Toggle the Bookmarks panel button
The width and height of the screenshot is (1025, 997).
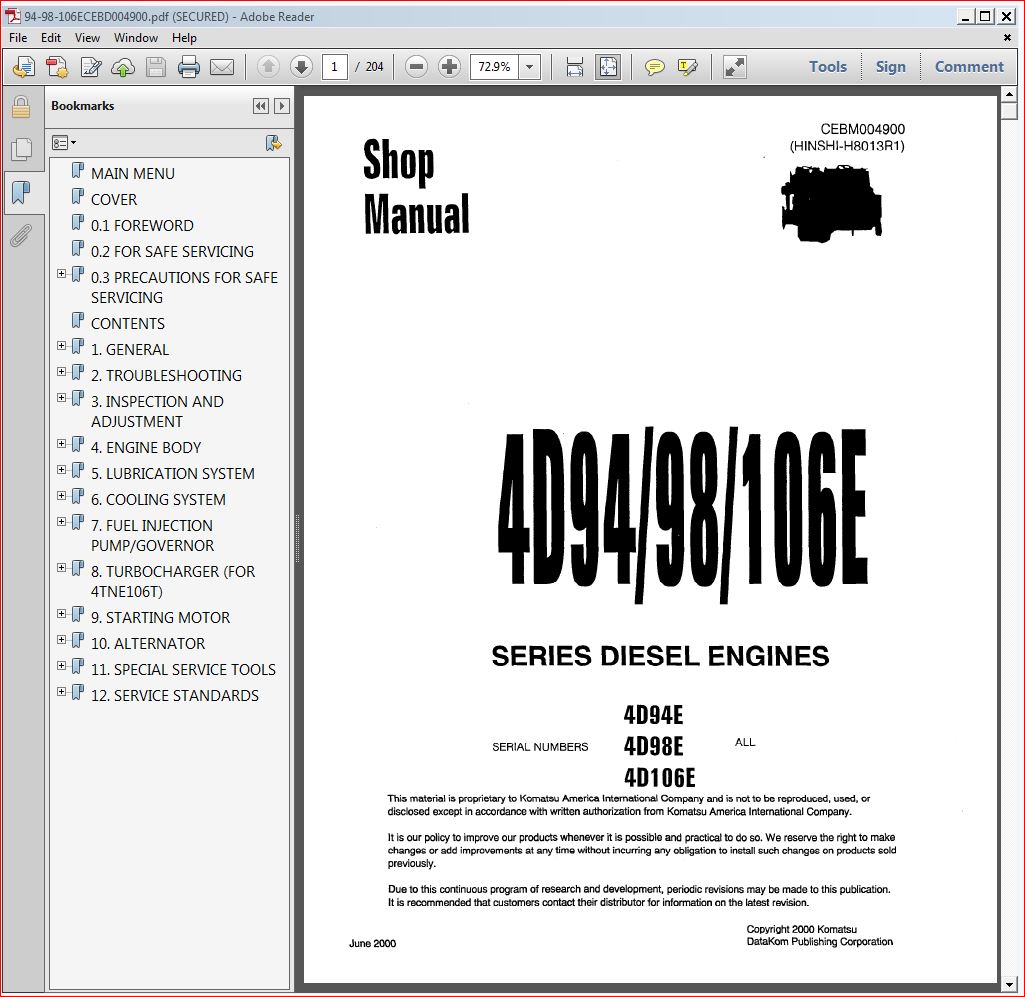tap(20, 193)
